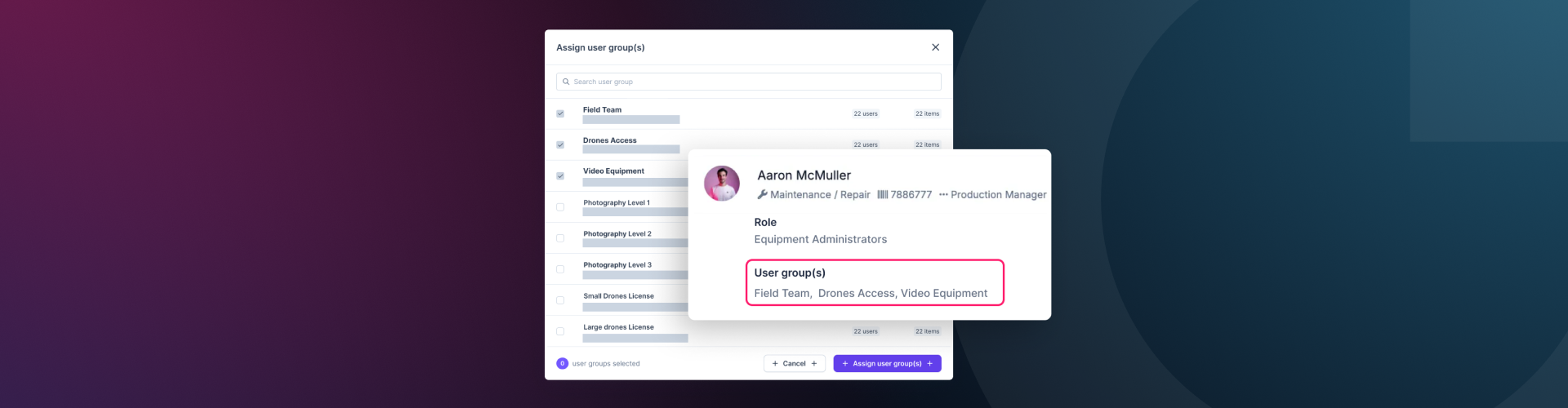Screen dimensions: 1568x408
Task: Check the Small Drones License checkbox
Action: pos(560,300)
